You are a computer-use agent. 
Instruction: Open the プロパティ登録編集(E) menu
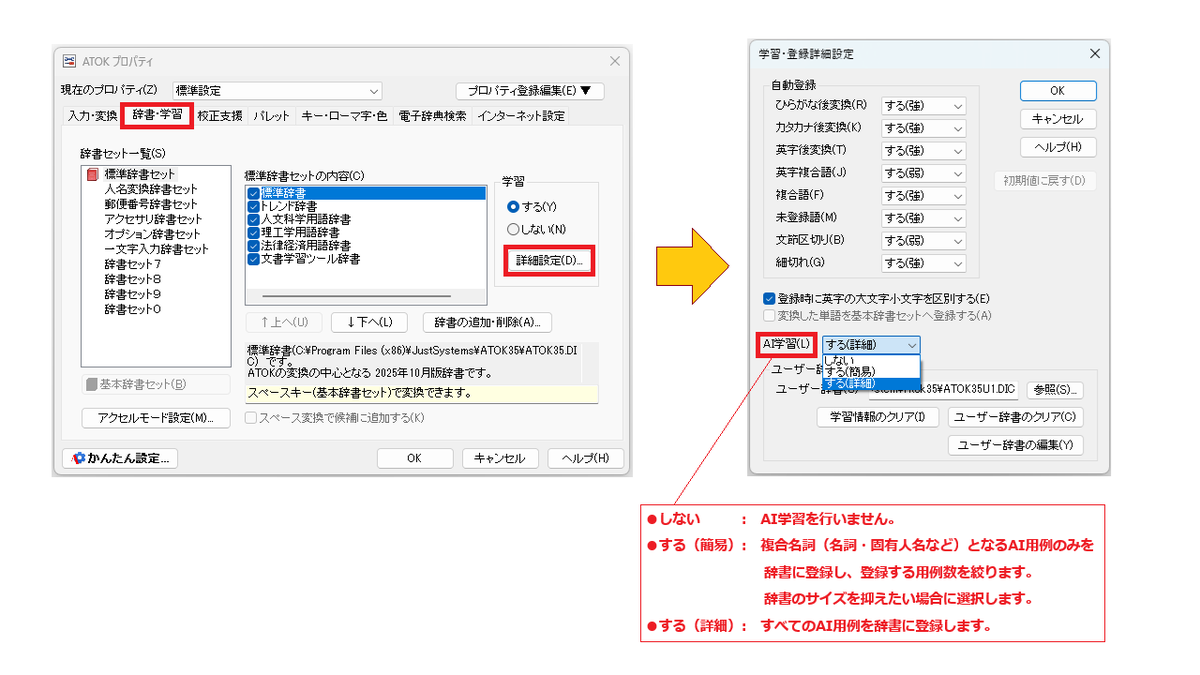point(528,89)
